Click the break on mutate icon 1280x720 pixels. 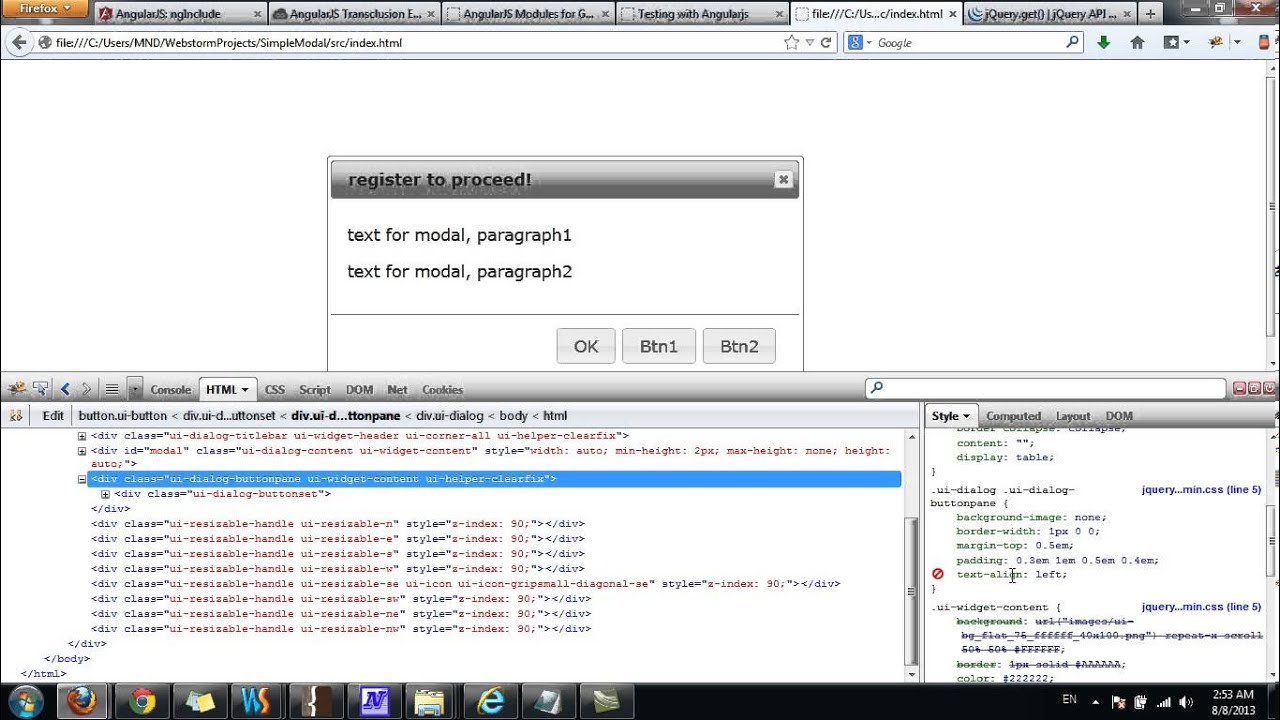[x=16, y=416]
